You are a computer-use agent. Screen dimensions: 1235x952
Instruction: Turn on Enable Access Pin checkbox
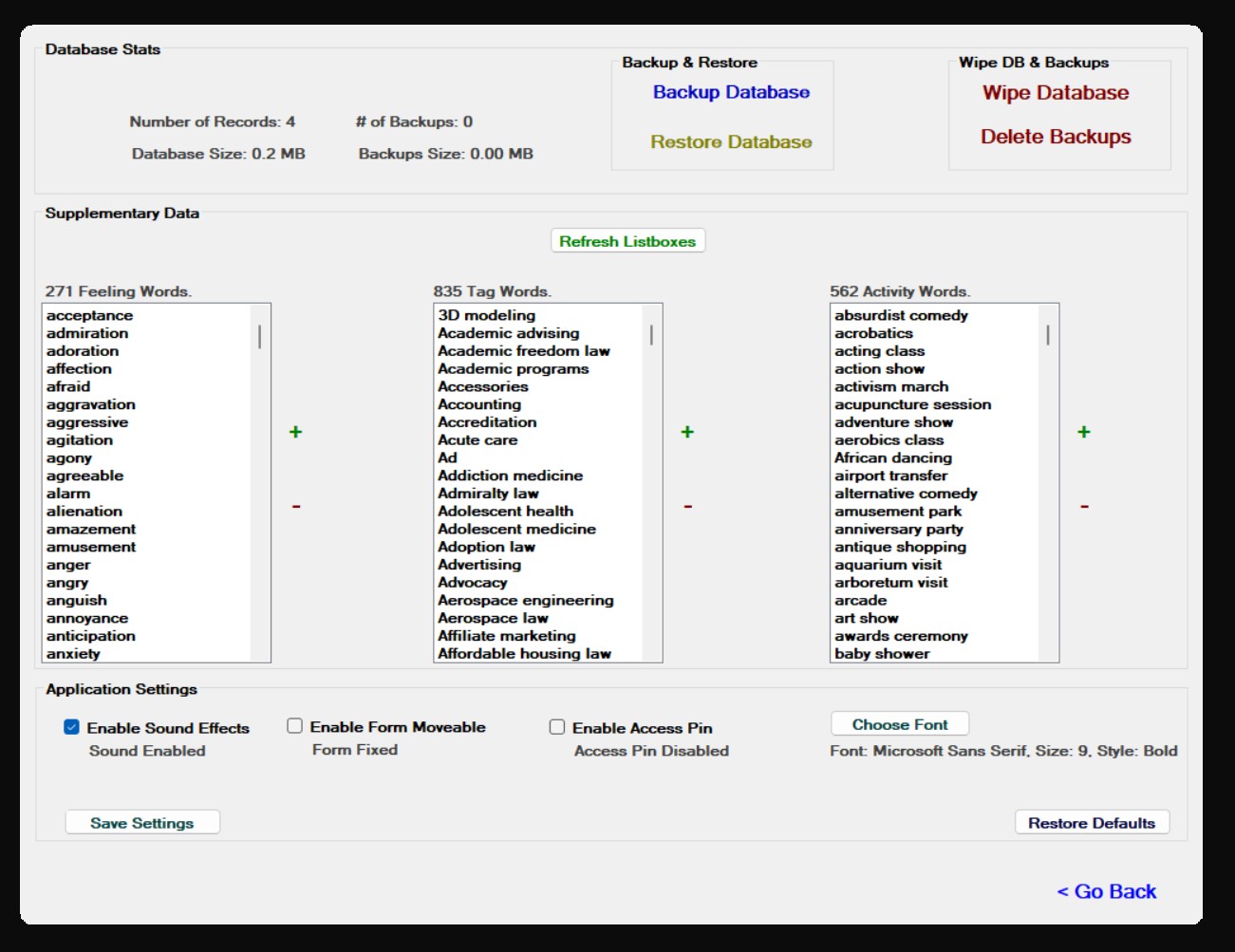tap(557, 727)
